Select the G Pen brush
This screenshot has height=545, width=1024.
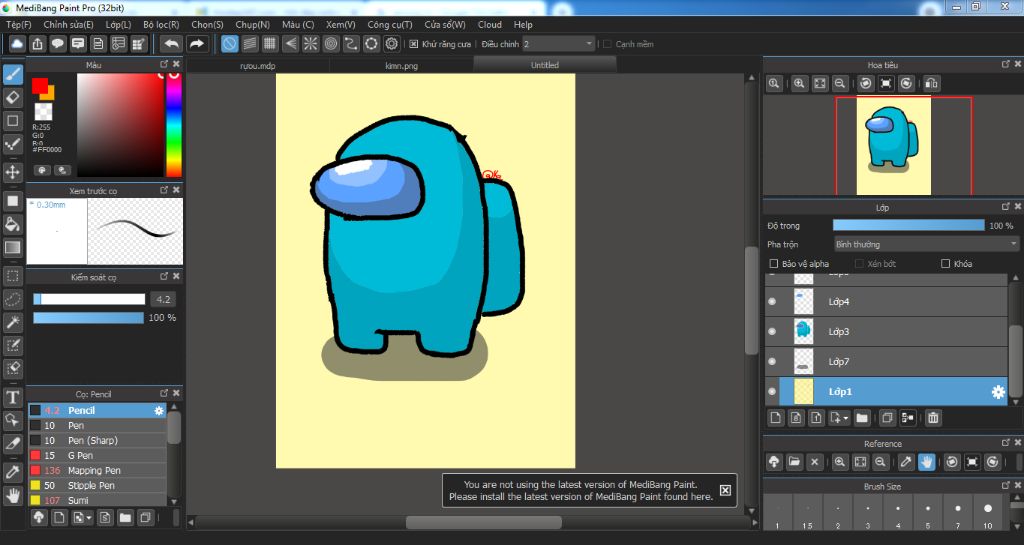pos(97,455)
